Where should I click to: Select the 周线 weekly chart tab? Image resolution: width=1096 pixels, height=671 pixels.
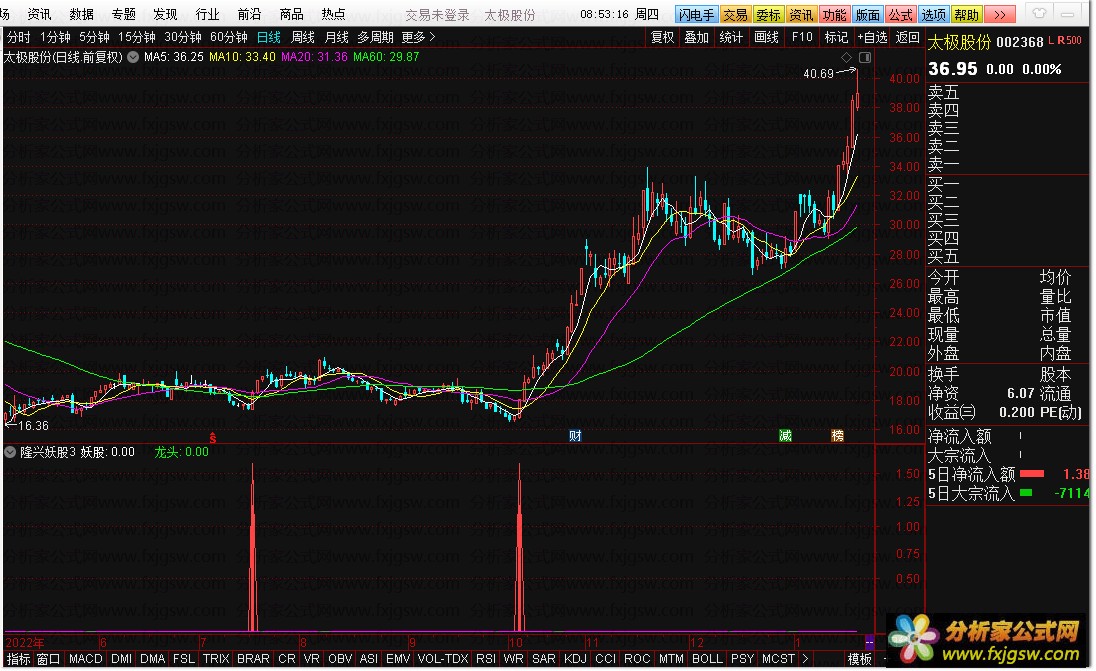click(303, 37)
